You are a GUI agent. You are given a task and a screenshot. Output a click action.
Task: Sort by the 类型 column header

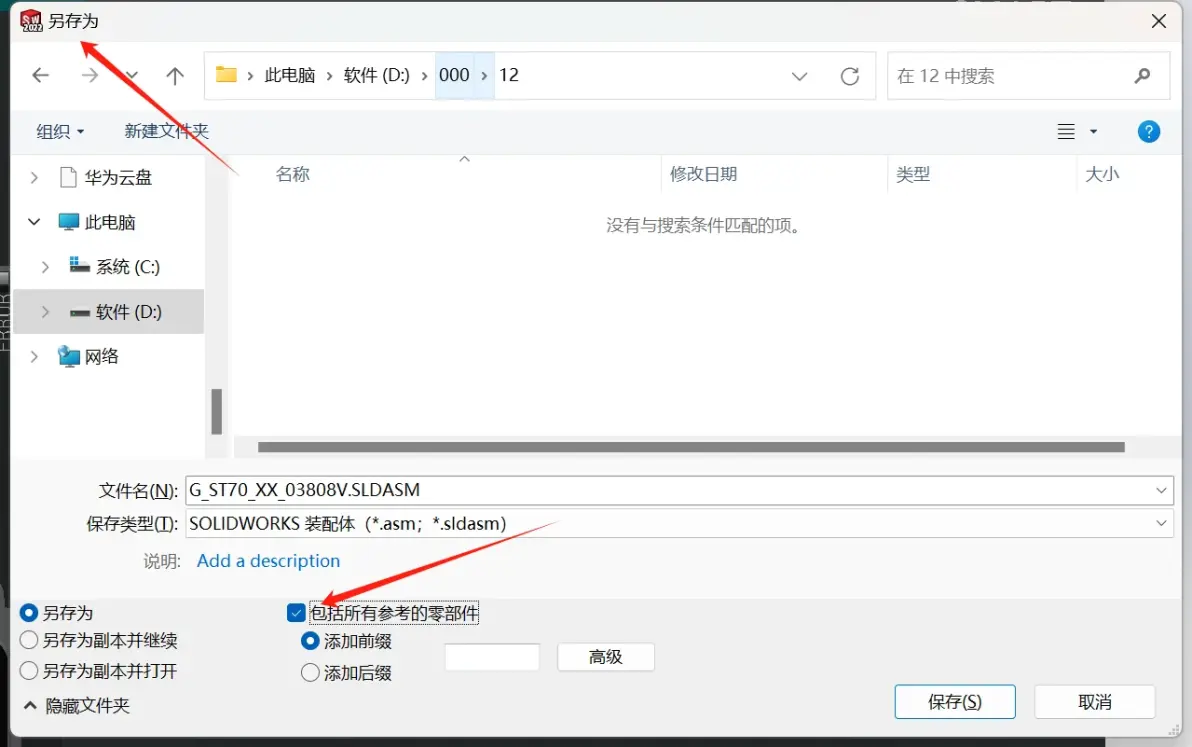tap(912, 174)
